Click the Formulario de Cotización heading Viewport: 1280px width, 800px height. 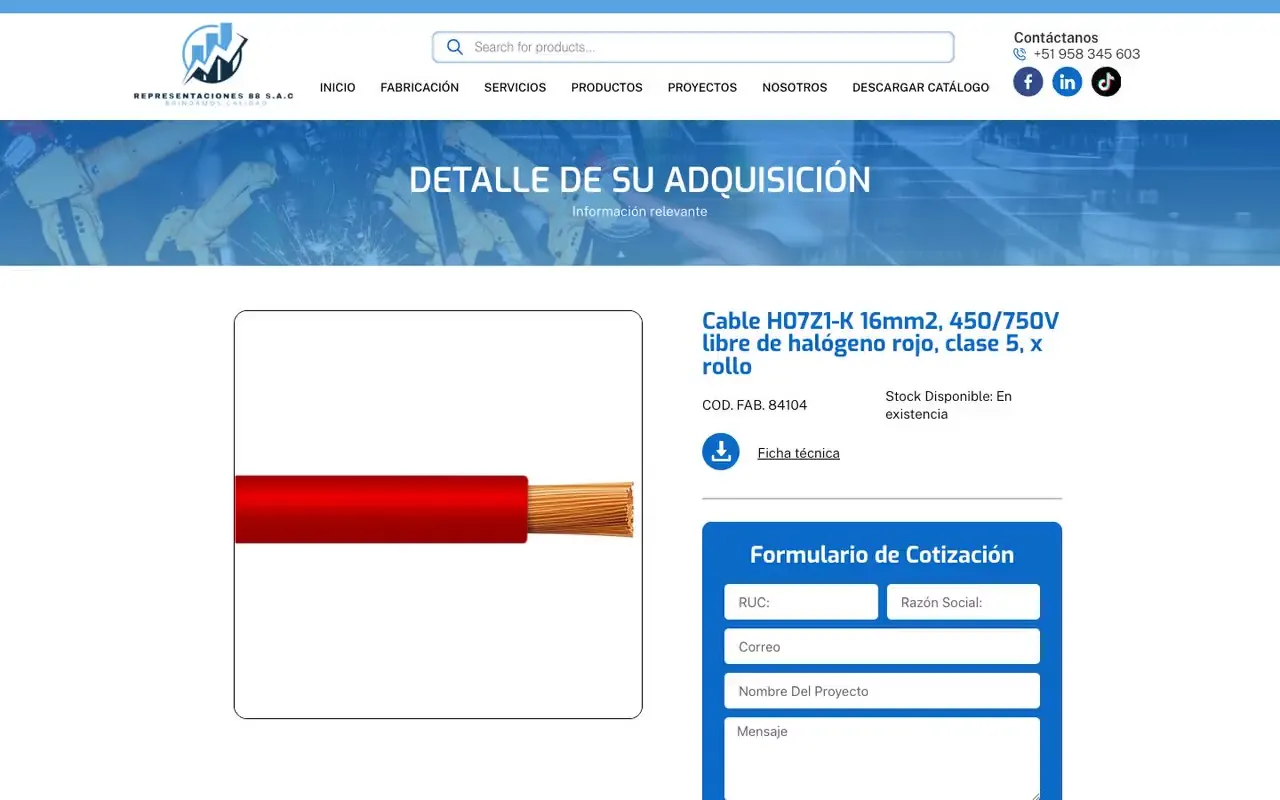[x=882, y=555]
